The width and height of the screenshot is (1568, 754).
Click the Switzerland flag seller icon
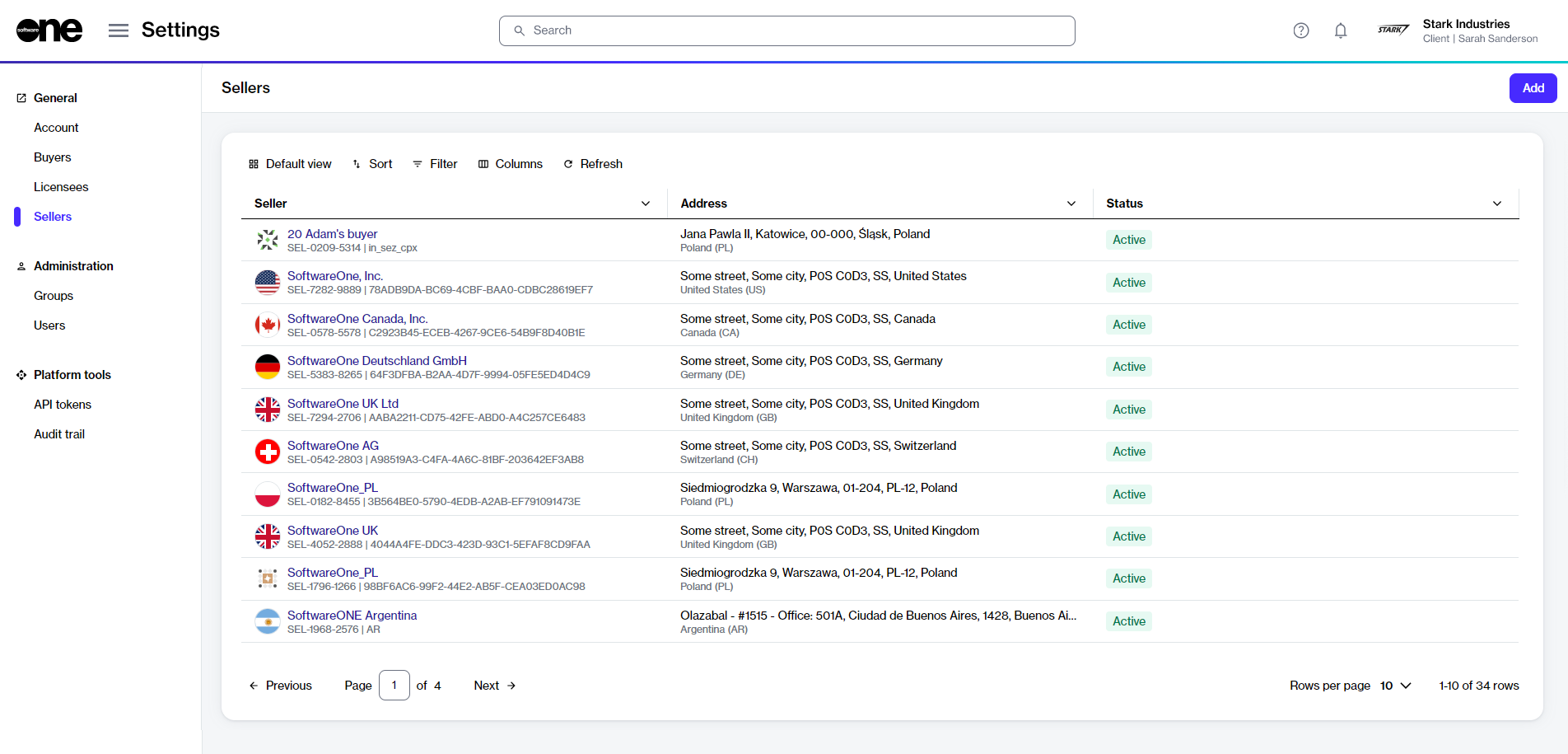point(268,452)
